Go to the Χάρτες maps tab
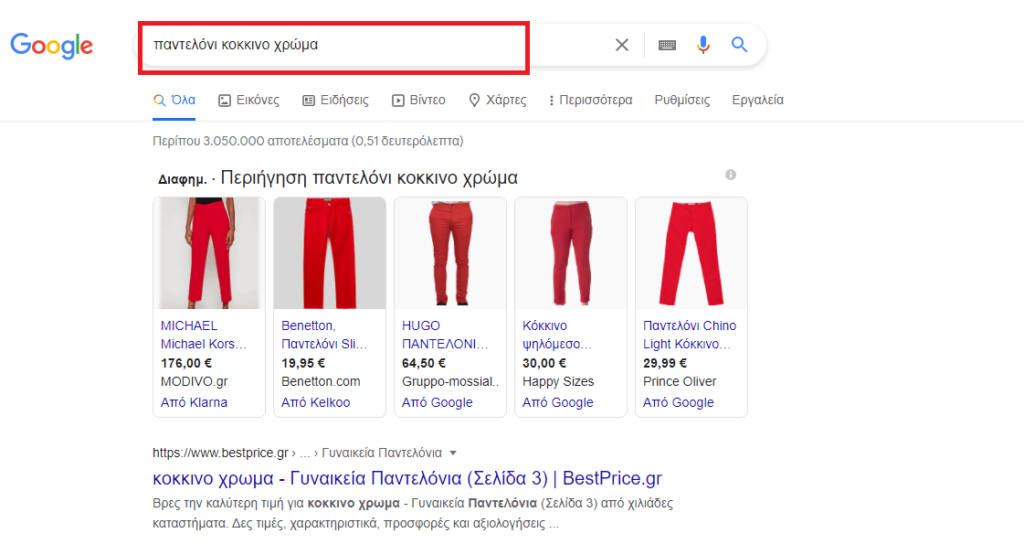1024x544 pixels. [x=497, y=100]
